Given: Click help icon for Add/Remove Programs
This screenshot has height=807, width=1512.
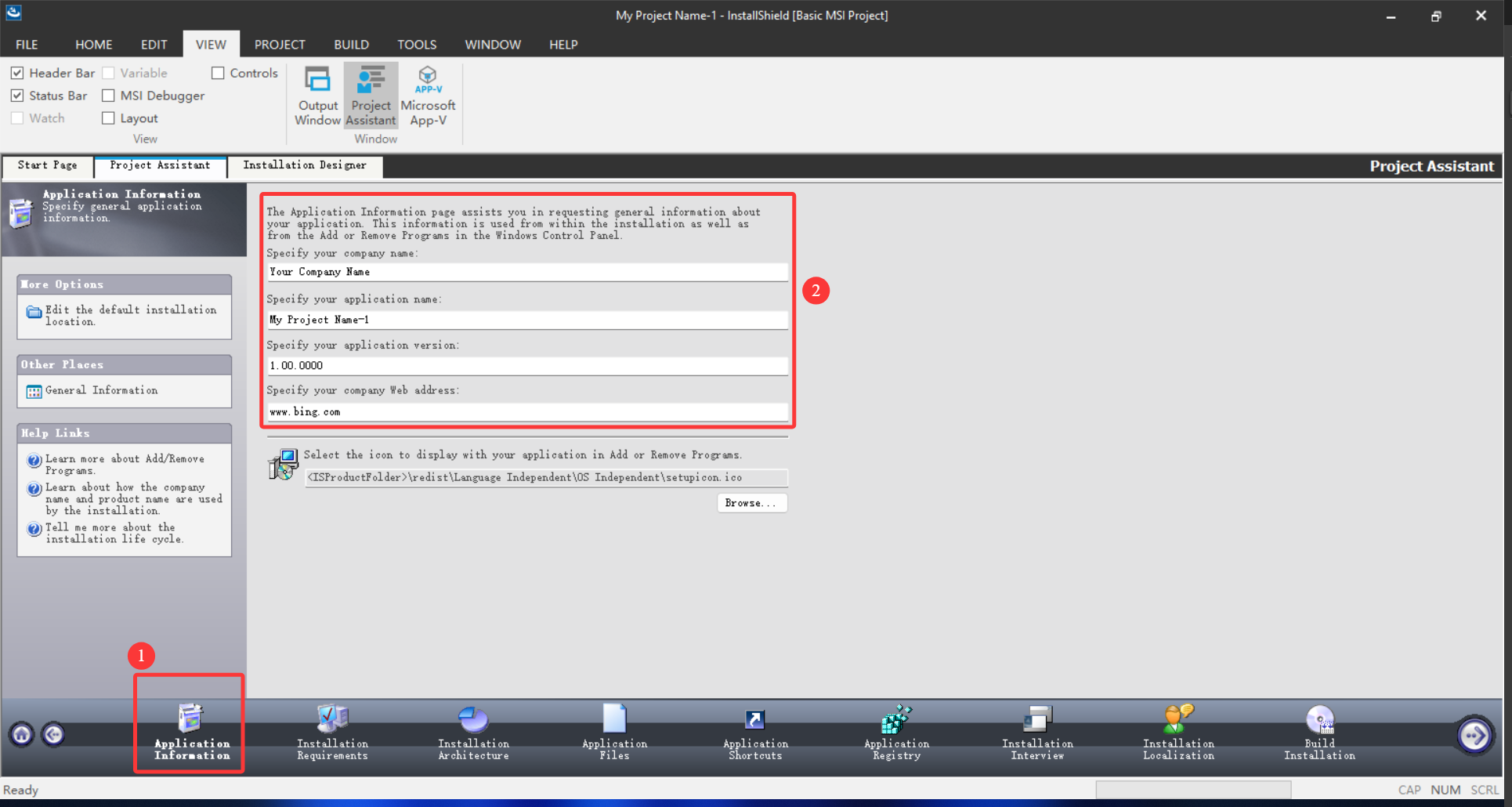Looking at the screenshot, I should click(x=34, y=460).
